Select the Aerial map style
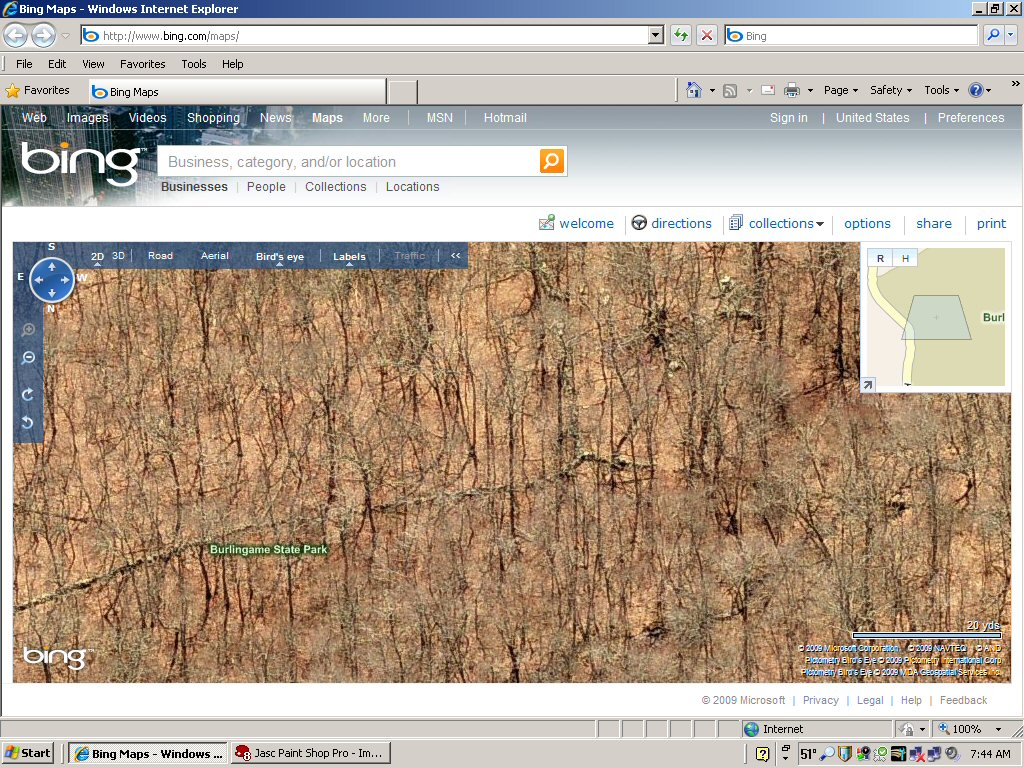Image resolution: width=1024 pixels, height=768 pixels. click(215, 256)
